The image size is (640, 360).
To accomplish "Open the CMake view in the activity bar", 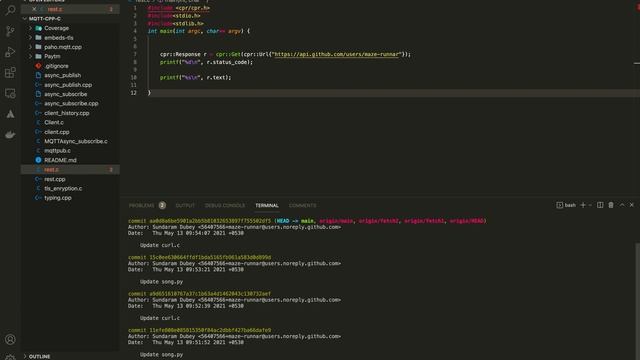I will click(10, 114).
